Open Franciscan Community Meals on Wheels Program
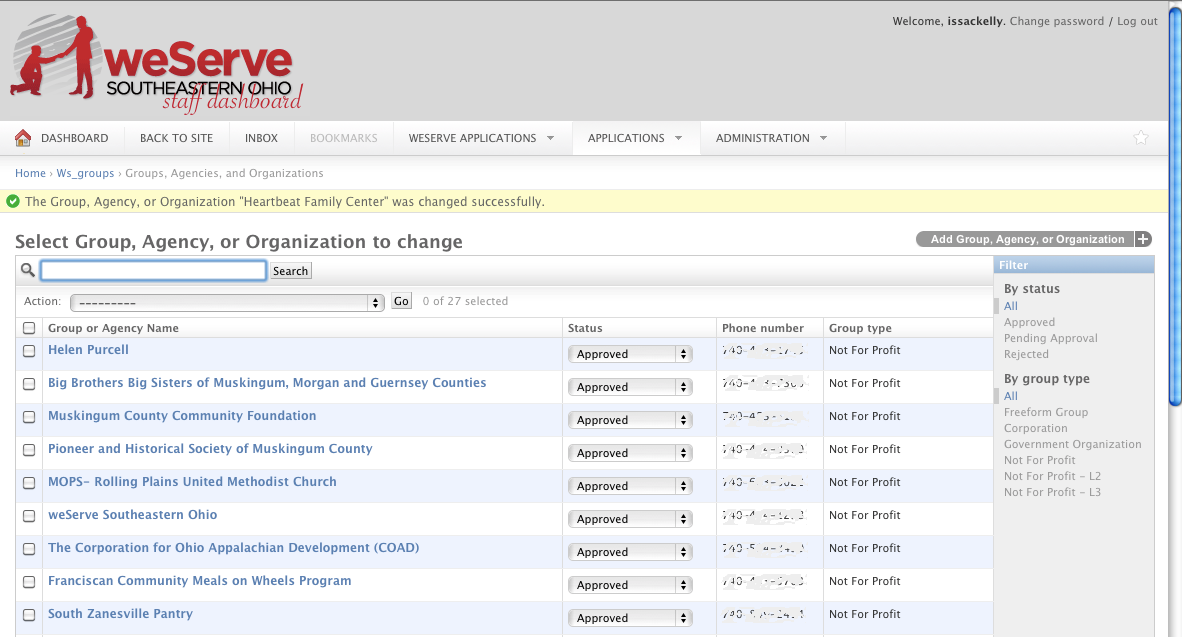1182x637 pixels. (200, 581)
